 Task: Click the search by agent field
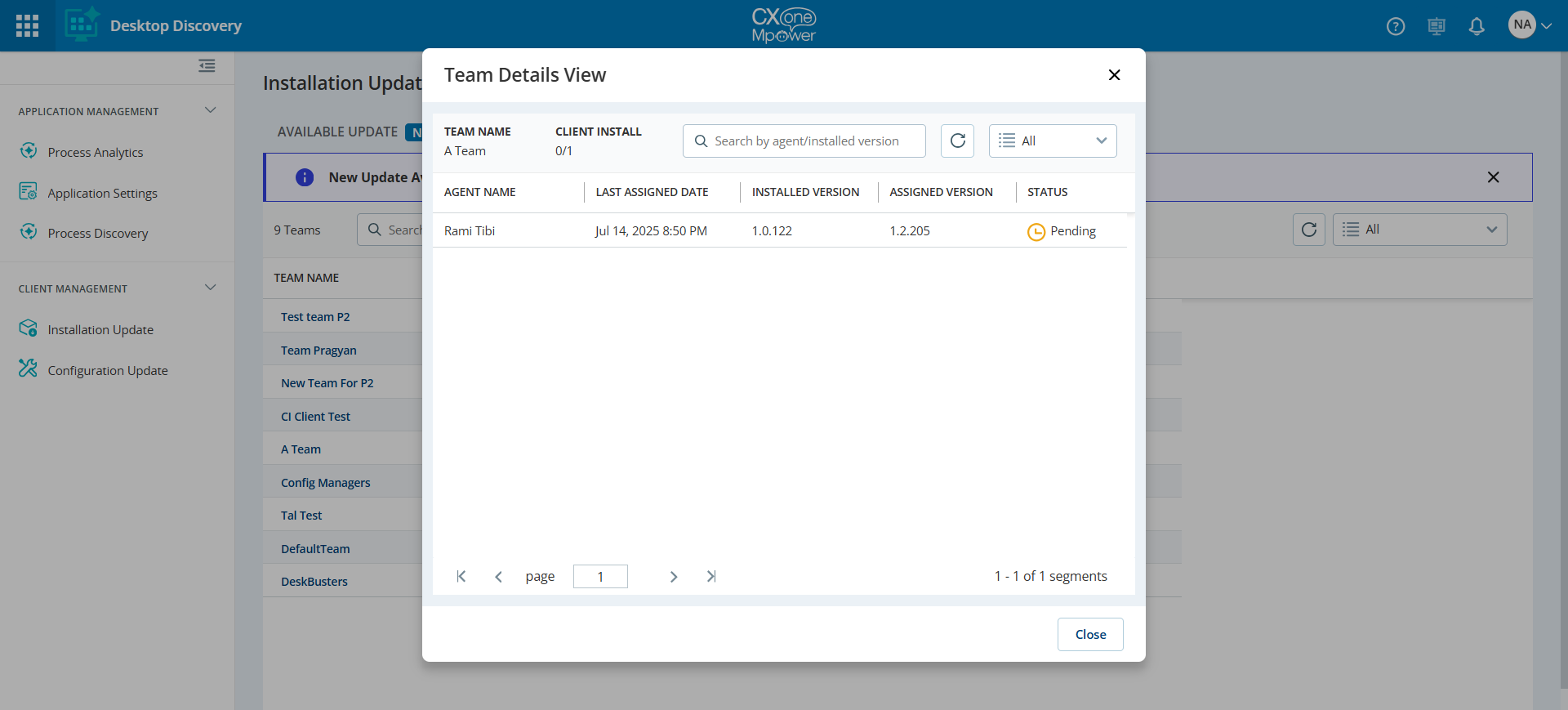(804, 141)
